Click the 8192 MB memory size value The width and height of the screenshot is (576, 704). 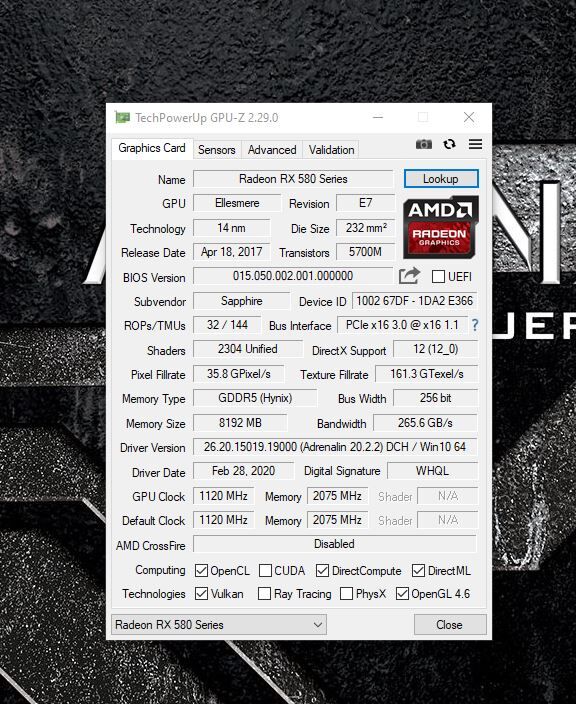240,423
